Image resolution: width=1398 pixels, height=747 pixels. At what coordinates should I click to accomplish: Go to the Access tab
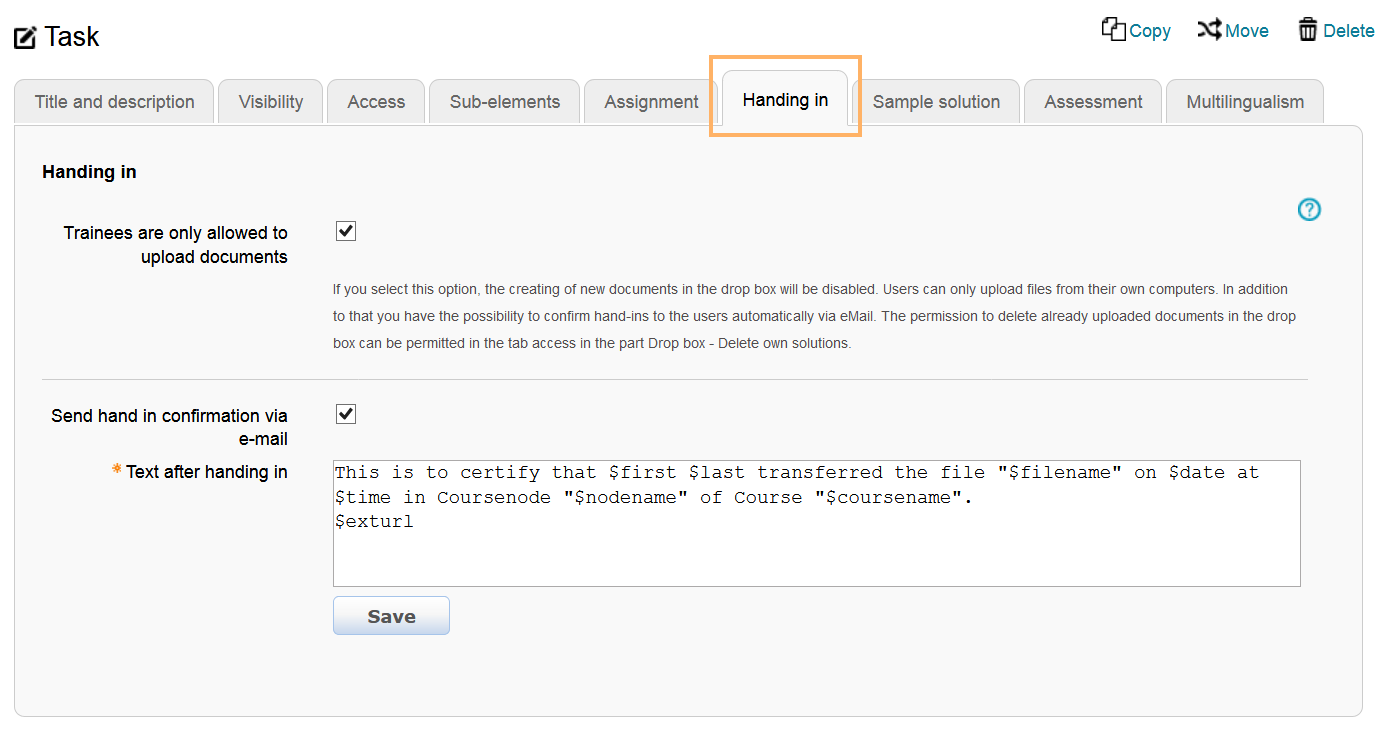376,102
